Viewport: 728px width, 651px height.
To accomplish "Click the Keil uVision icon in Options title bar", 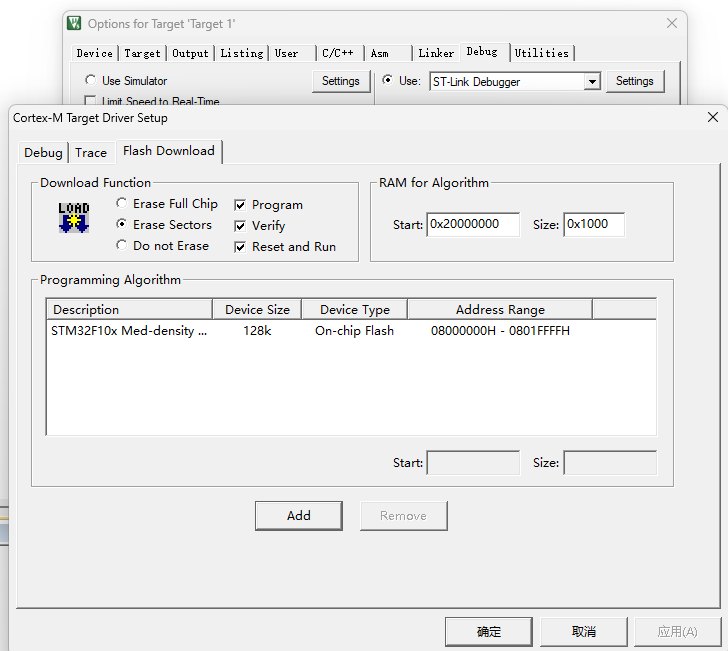I will point(74,23).
